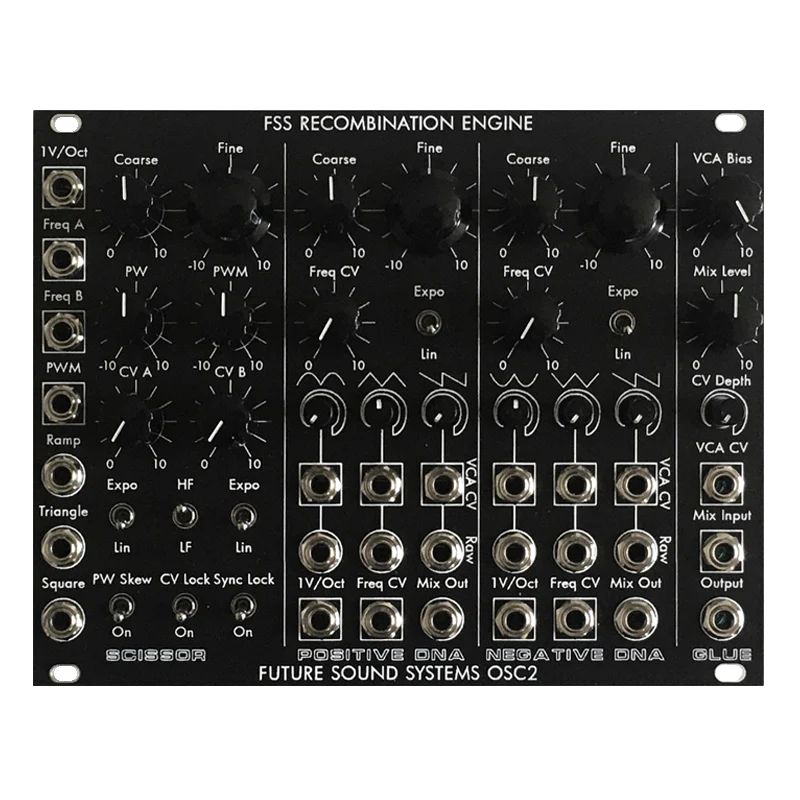This screenshot has height=800, width=800.
Task: Click Positive DNA triangle-wave level trimmer knob
Action: (x=381, y=412)
